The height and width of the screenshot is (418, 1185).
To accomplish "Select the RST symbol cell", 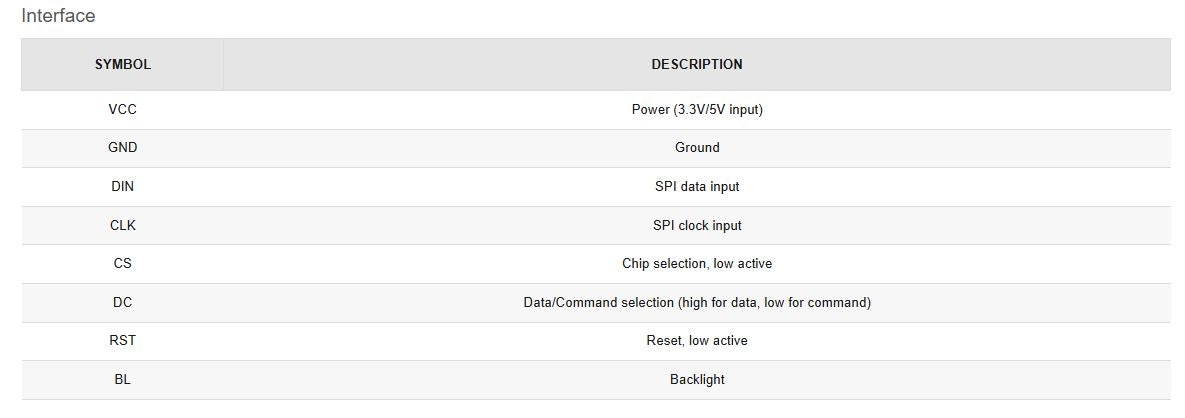I will tap(122, 340).
